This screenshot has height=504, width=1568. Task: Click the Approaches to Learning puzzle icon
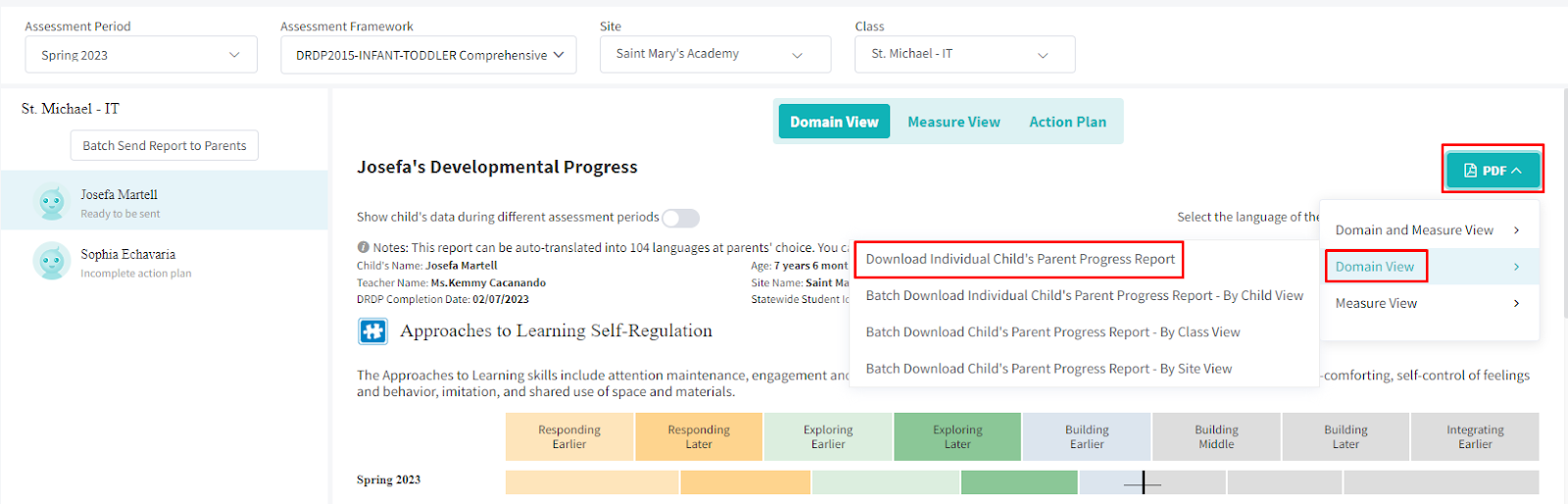click(x=372, y=331)
